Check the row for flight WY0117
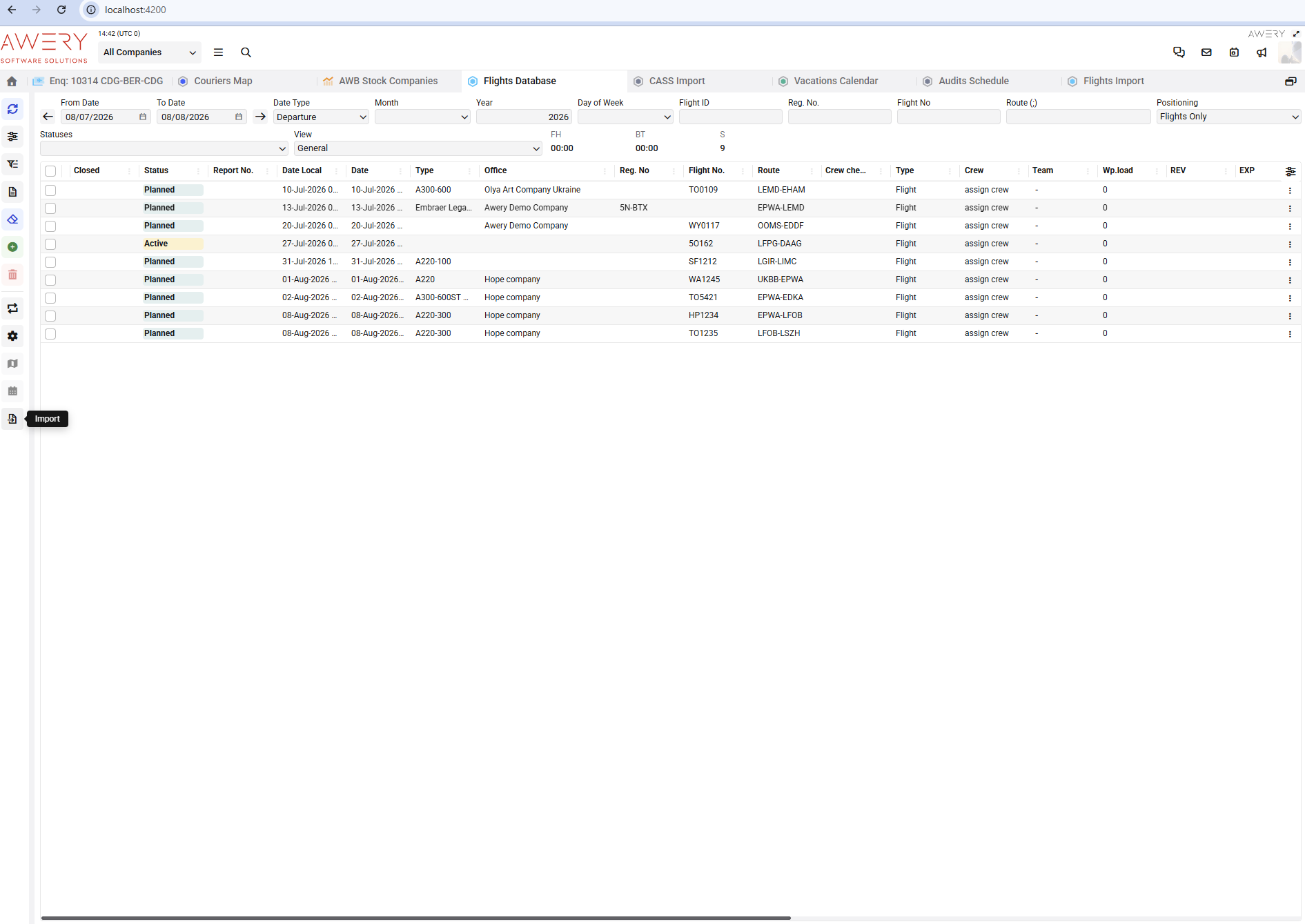 (x=50, y=226)
